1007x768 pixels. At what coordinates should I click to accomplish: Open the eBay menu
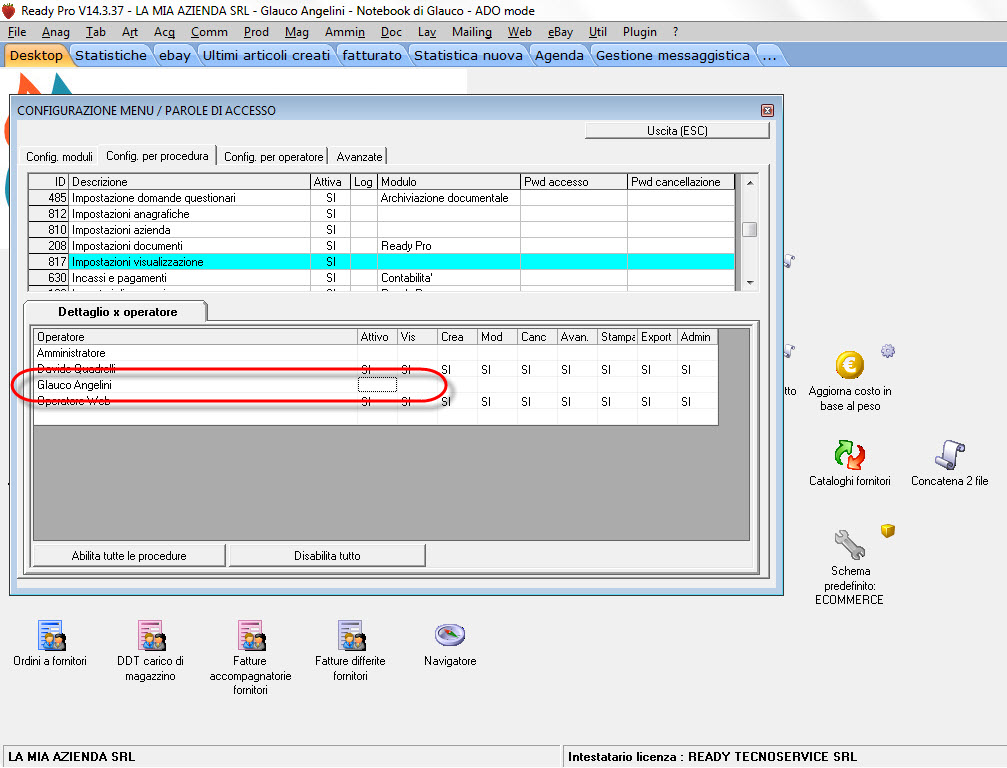[x=560, y=31]
